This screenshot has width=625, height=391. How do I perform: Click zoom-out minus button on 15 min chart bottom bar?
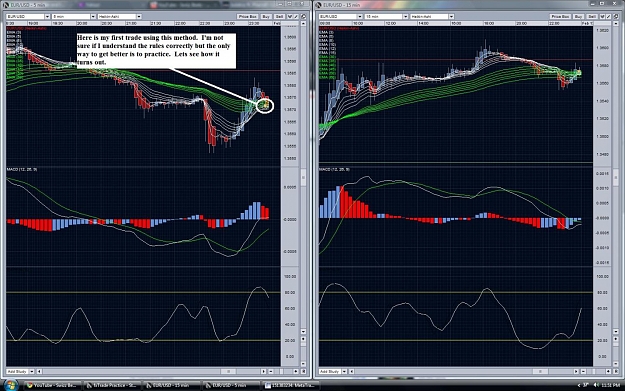coord(584,371)
